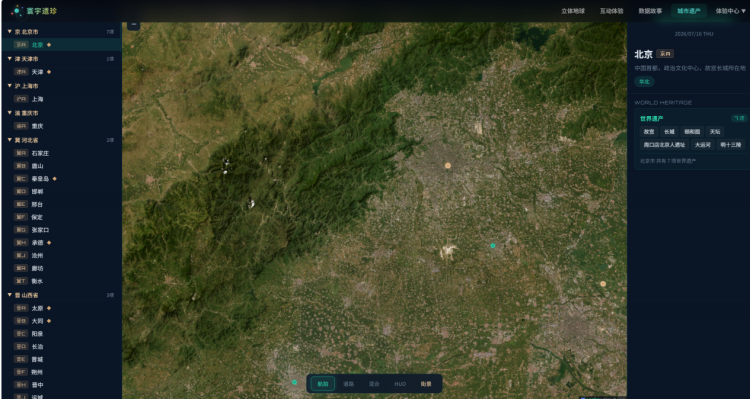Click the heritage diamond icon beside 承德
This screenshot has width=750, height=399.
click(49, 243)
